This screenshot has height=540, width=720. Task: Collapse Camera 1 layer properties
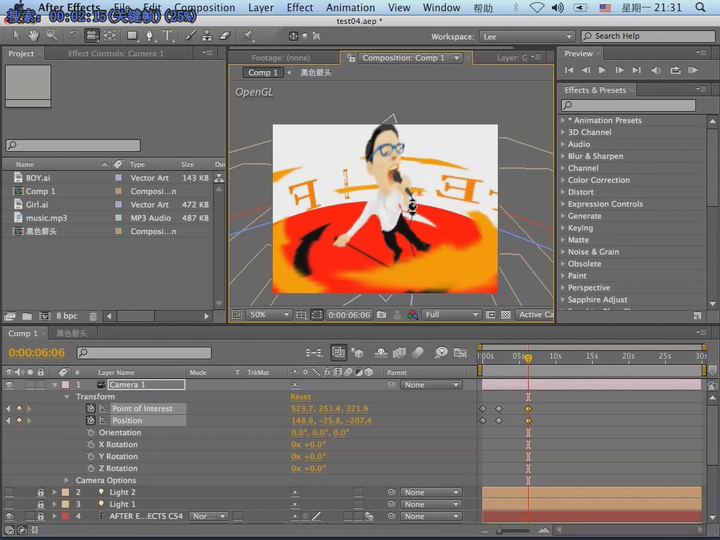coord(55,384)
